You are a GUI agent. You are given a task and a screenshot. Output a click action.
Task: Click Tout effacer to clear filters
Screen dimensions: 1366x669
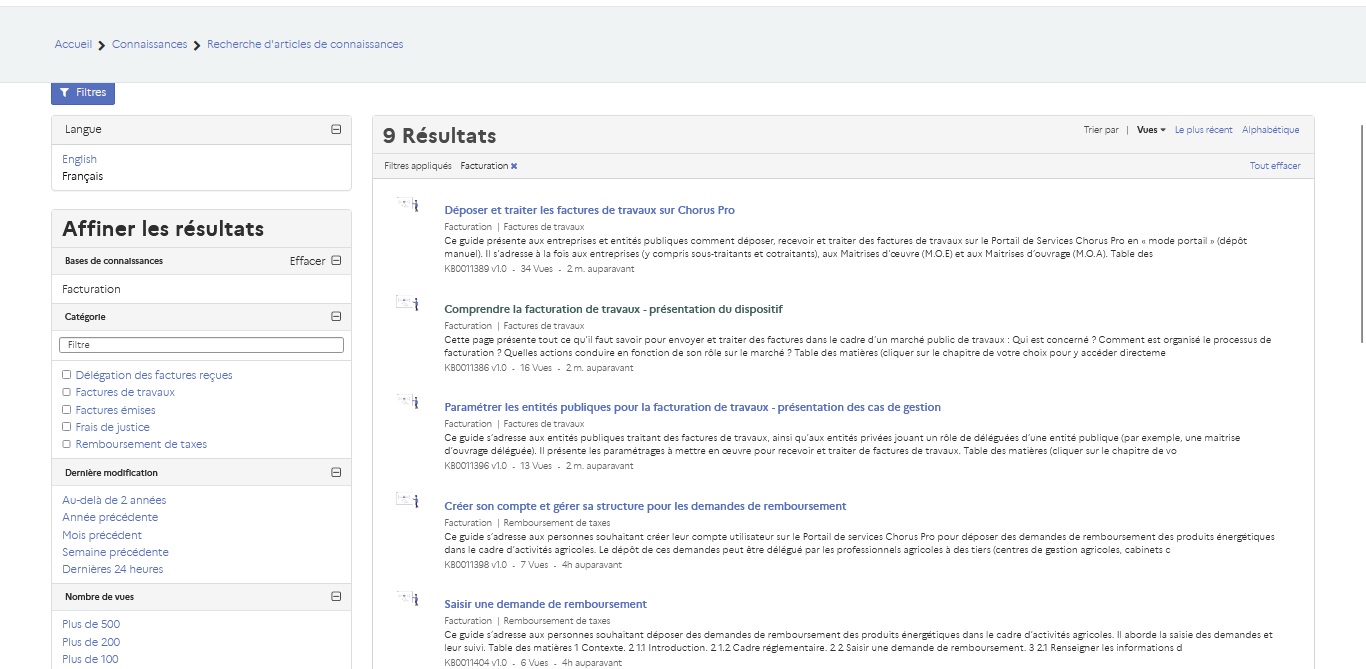1275,166
